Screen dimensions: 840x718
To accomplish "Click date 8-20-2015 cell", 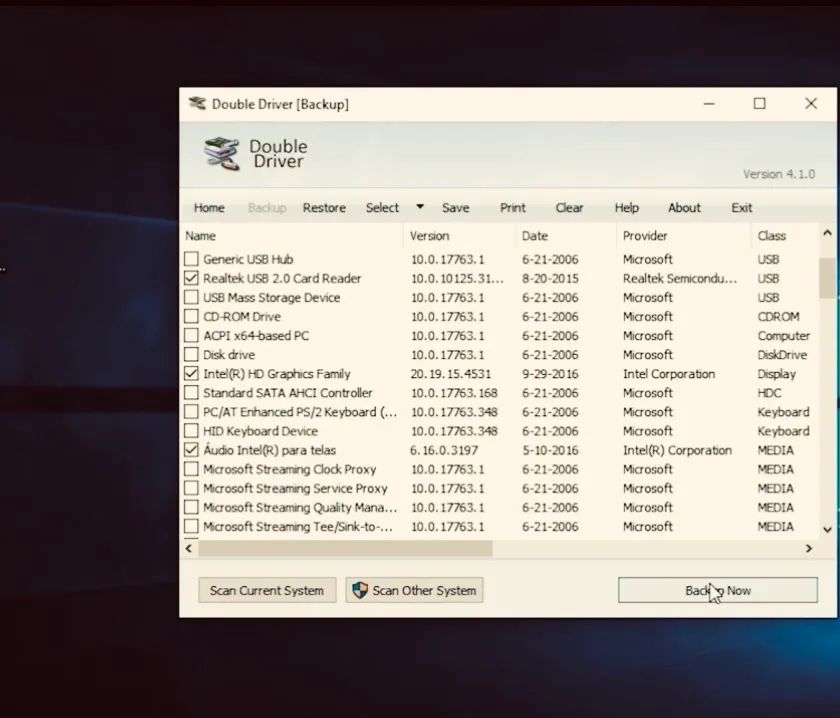I will (x=550, y=279).
